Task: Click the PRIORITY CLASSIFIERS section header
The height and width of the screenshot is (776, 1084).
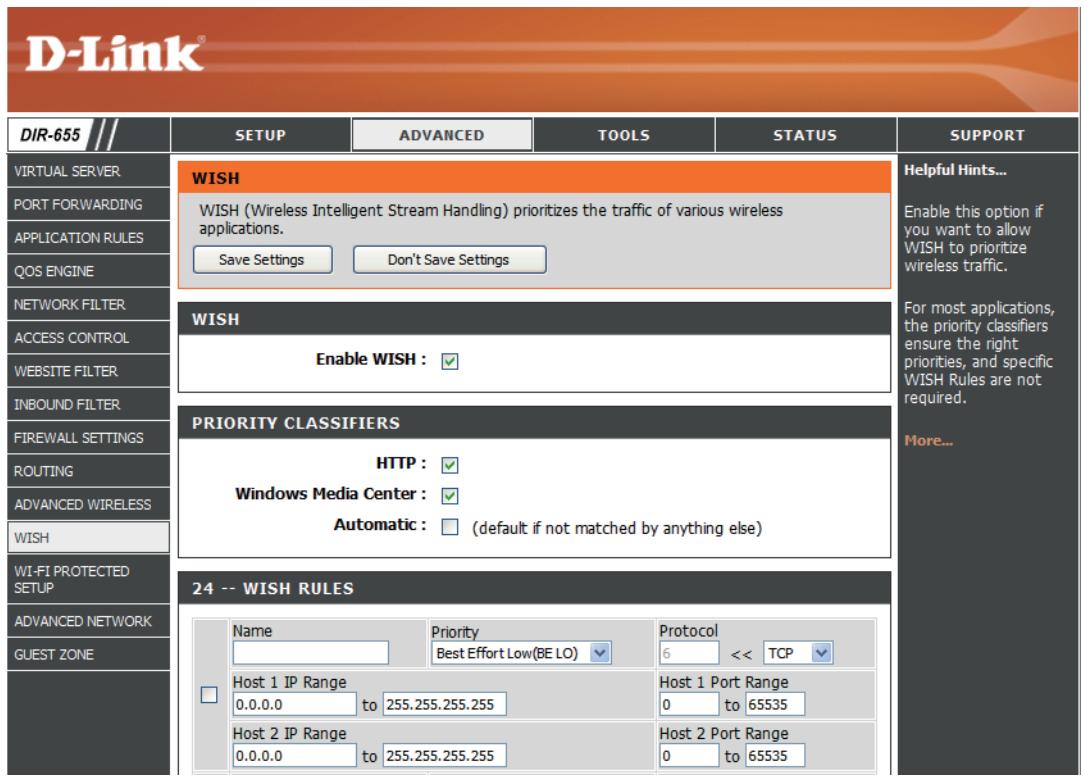Action: [534, 423]
